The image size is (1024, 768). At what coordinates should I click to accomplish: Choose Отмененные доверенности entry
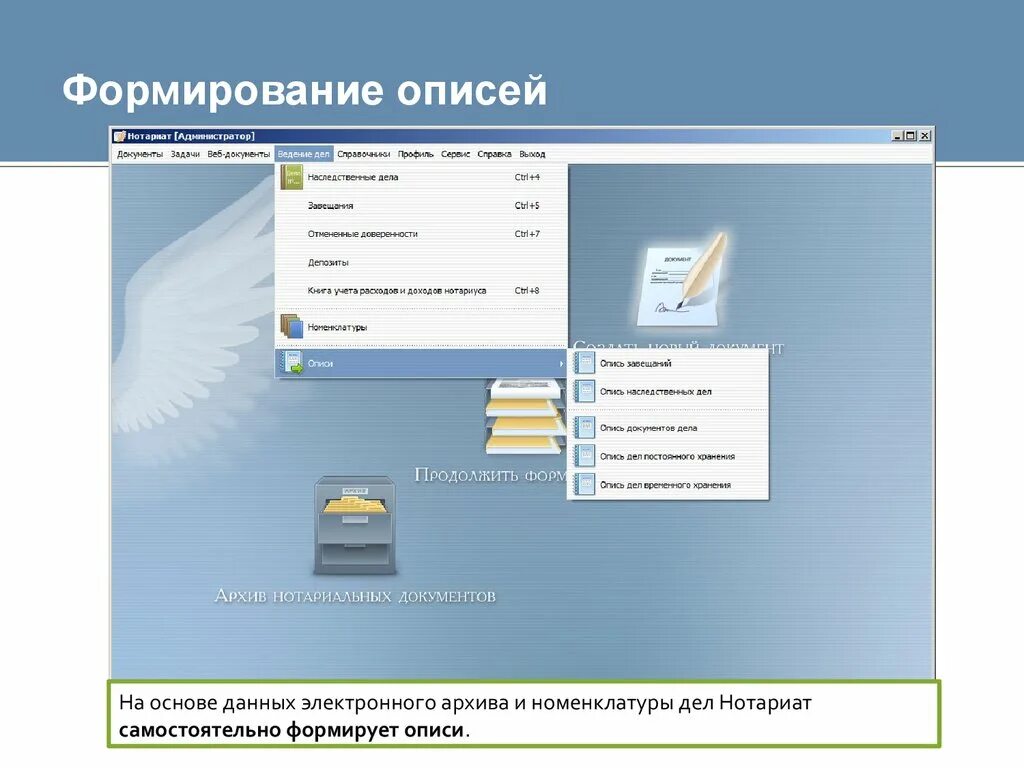point(421,234)
